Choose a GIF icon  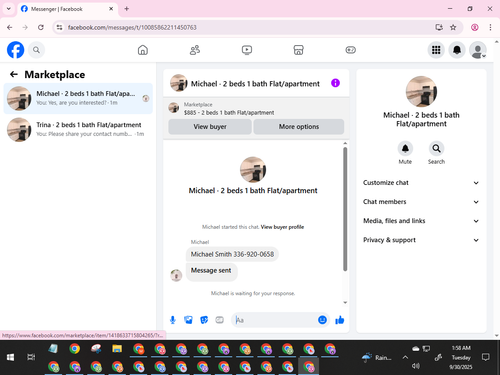[x=219, y=320]
